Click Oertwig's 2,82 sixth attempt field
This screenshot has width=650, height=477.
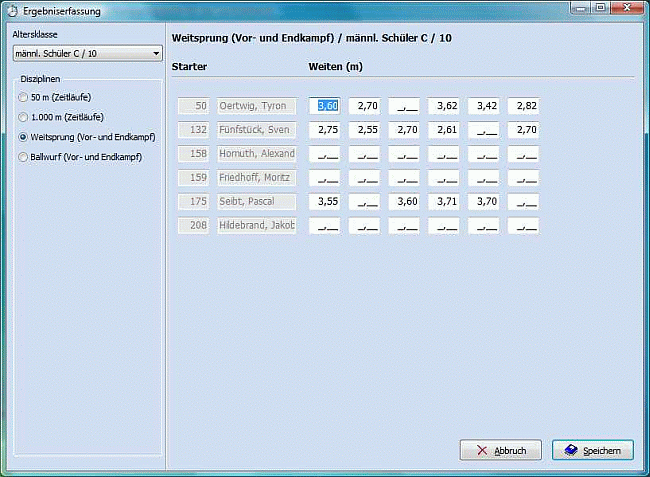pyautogui.click(x=523, y=106)
